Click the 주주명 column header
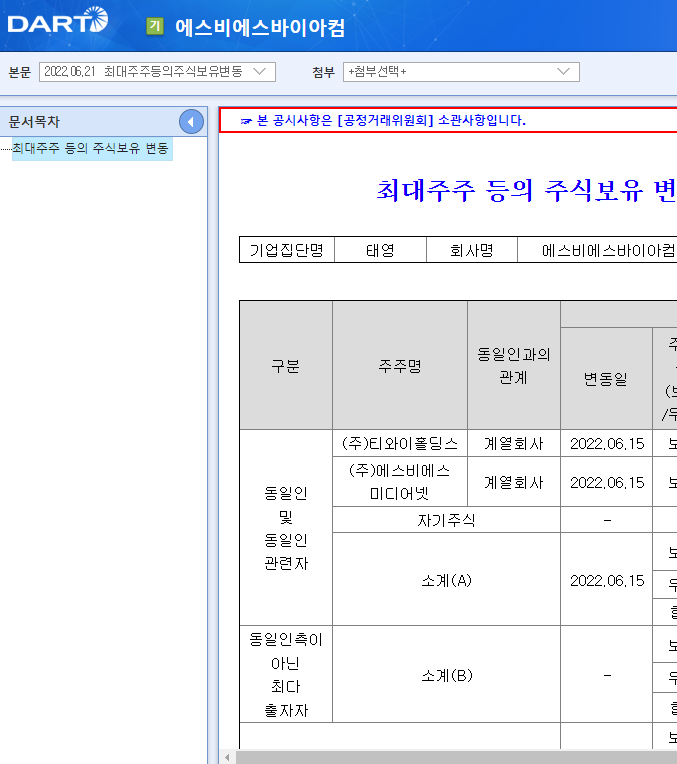Screen dimensions: 677x764 [400, 365]
